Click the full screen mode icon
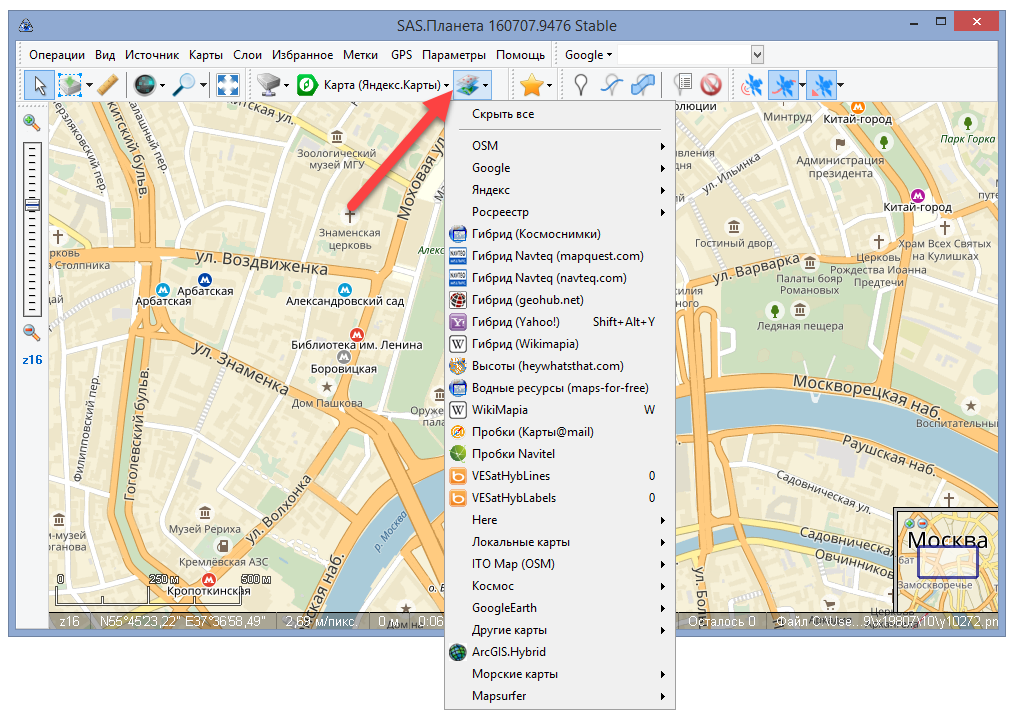Image resolution: width=1013 pixels, height=716 pixels. (x=228, y=85)
